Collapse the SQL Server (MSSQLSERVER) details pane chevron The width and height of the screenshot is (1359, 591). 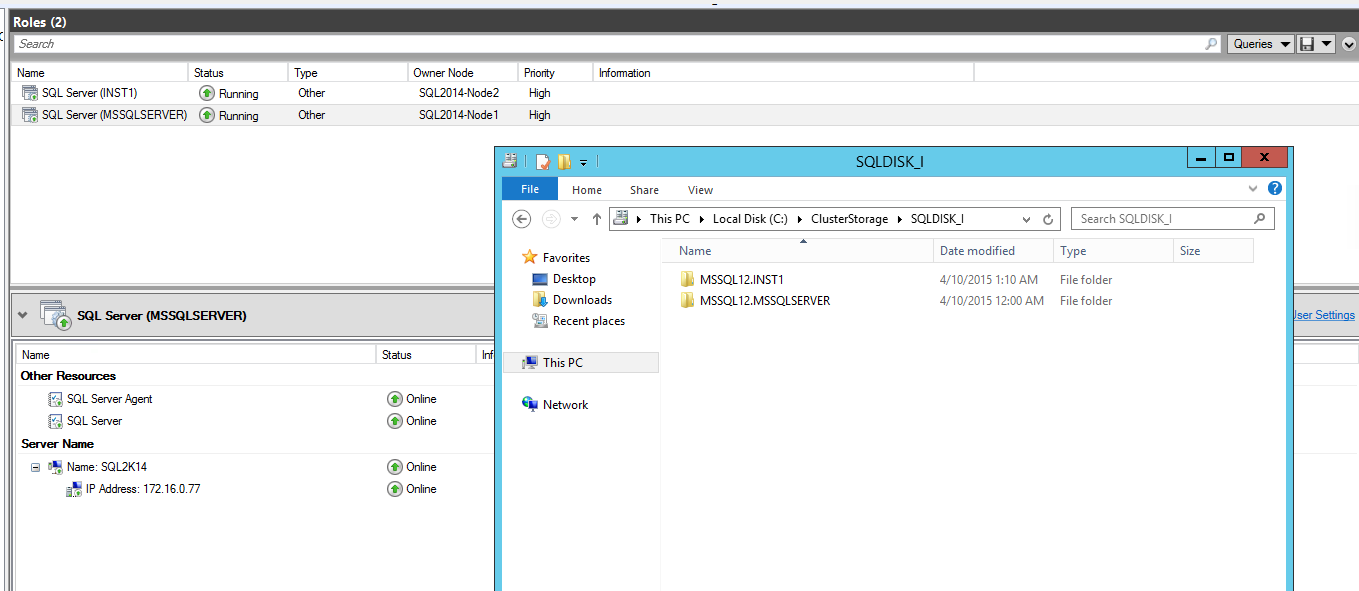23,315
